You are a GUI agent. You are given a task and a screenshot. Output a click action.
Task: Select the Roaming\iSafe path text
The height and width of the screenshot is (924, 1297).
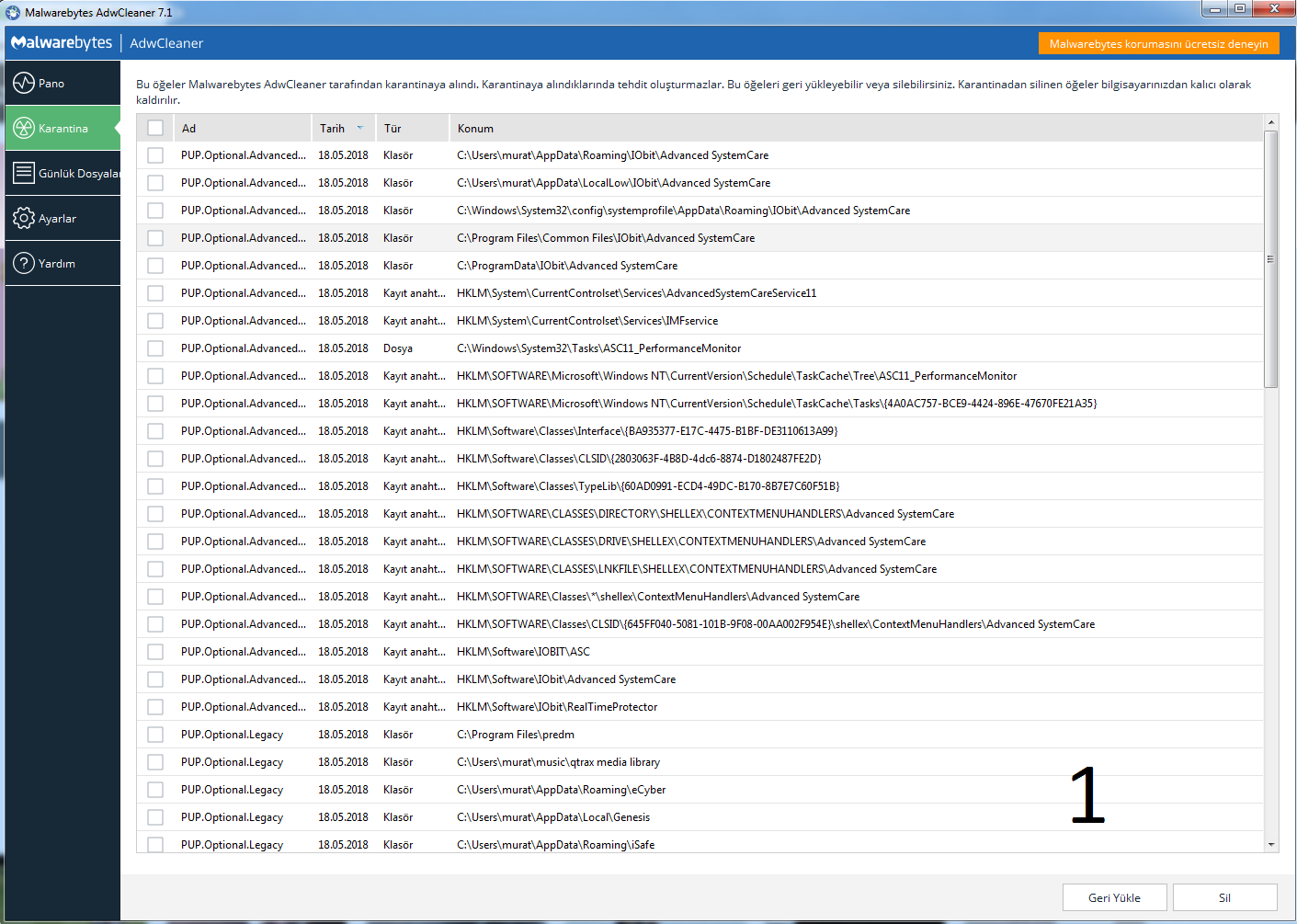(555, 845)
